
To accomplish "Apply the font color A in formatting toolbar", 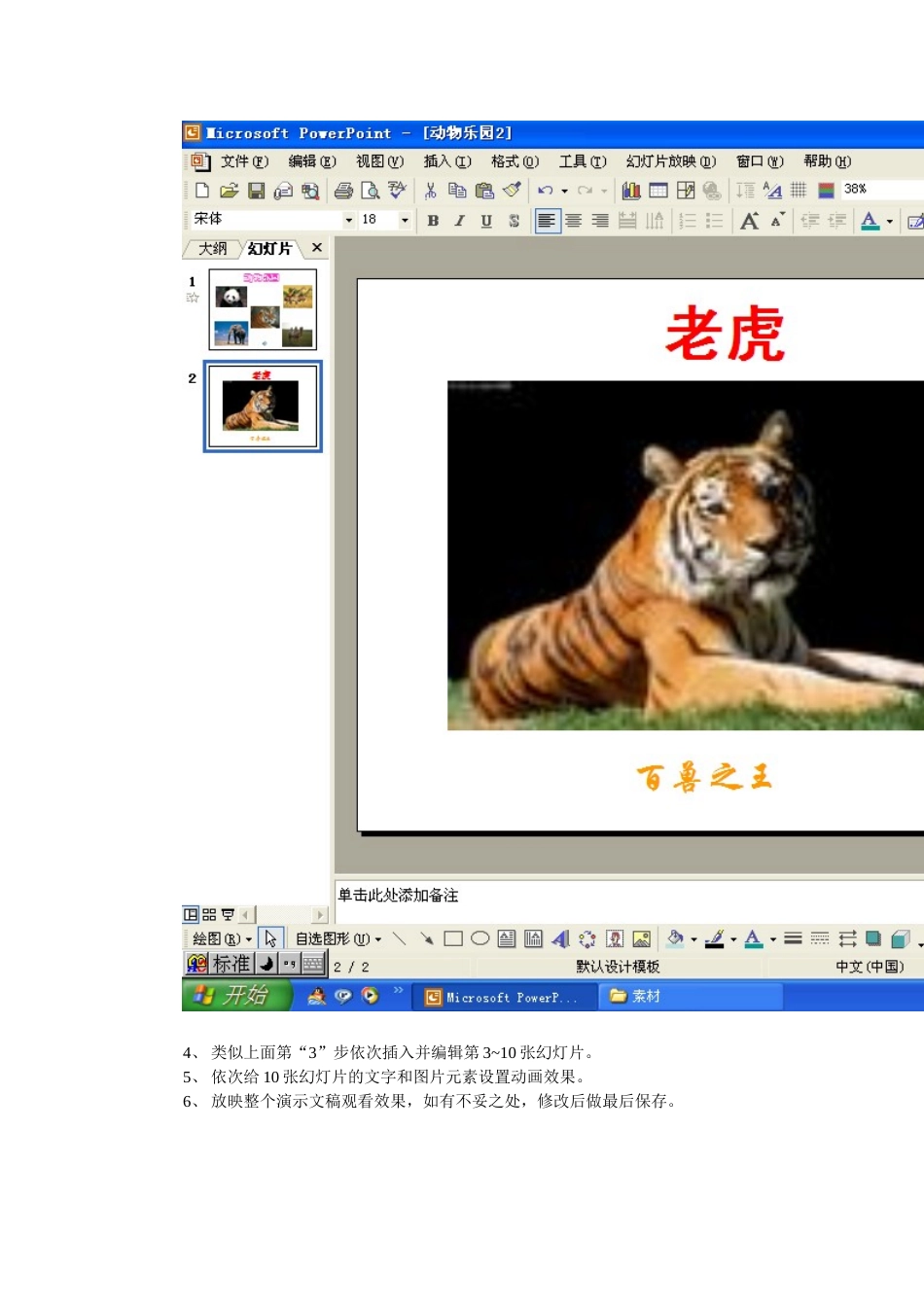I will tap(871, 221).
